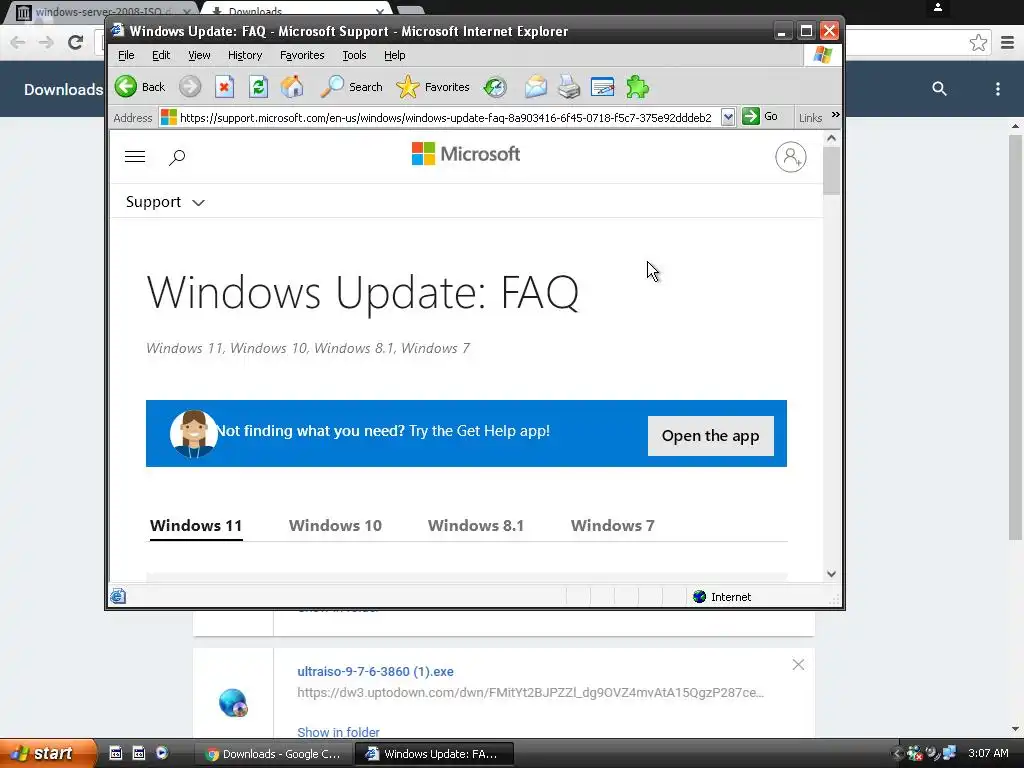Click the green puzzle piece add-on icon
Image resolution: width=1024 pixels, height=768 pixels.
click(x=637, y=87)
